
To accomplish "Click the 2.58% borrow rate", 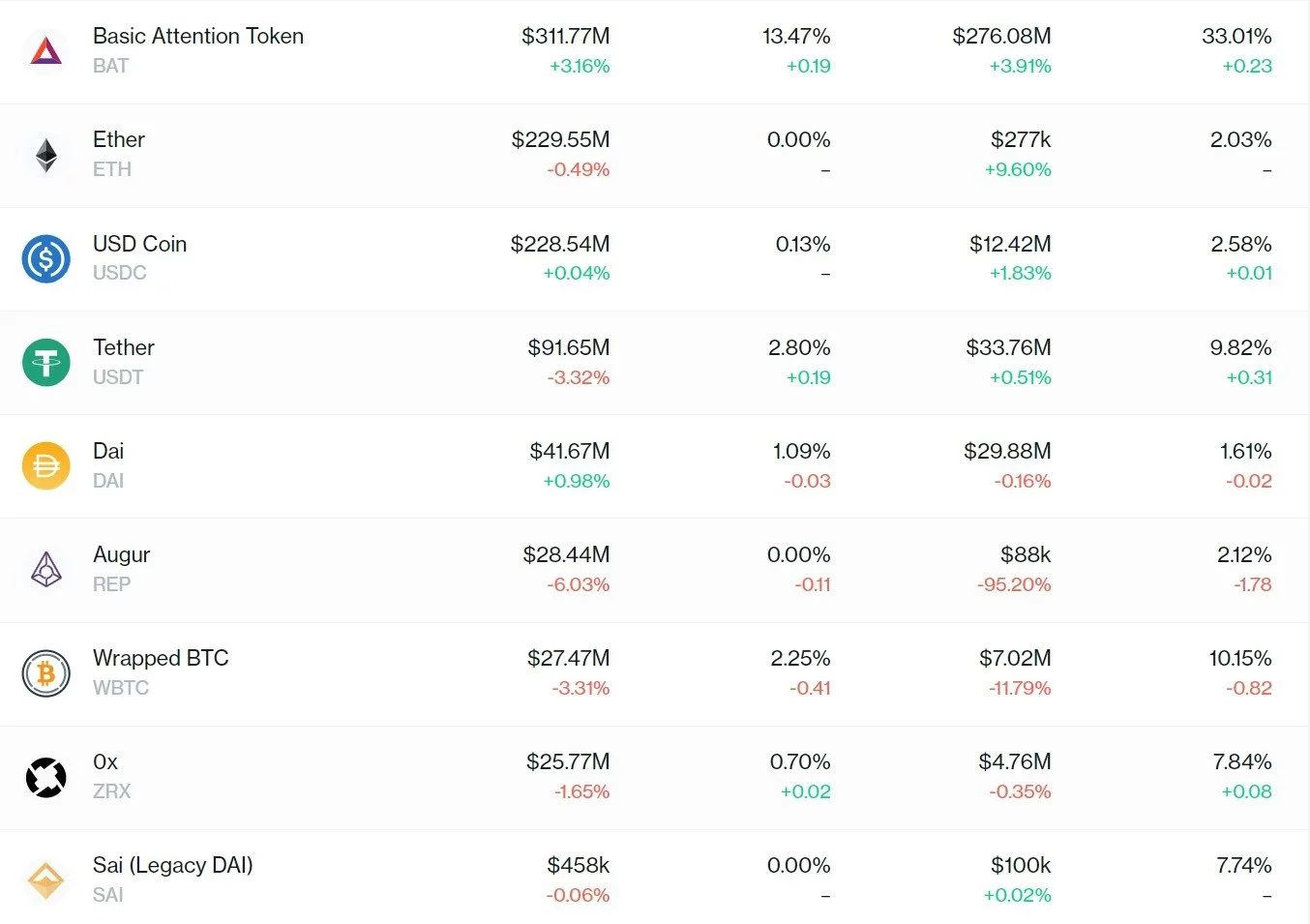I will [1241, 244].
